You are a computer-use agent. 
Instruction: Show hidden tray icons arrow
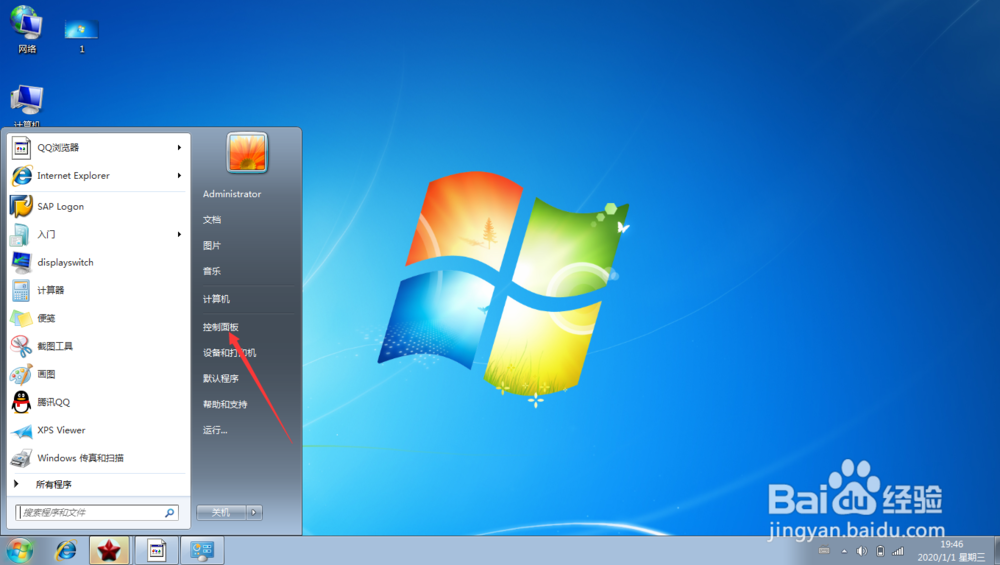pyautogui.click(x=844, y=552)
